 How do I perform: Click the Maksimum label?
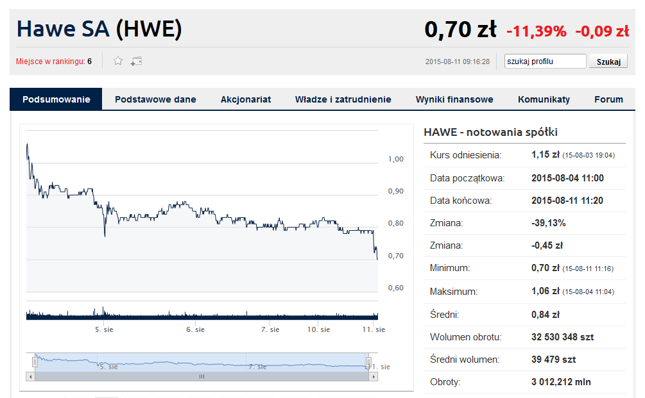[x=454, y=292]
